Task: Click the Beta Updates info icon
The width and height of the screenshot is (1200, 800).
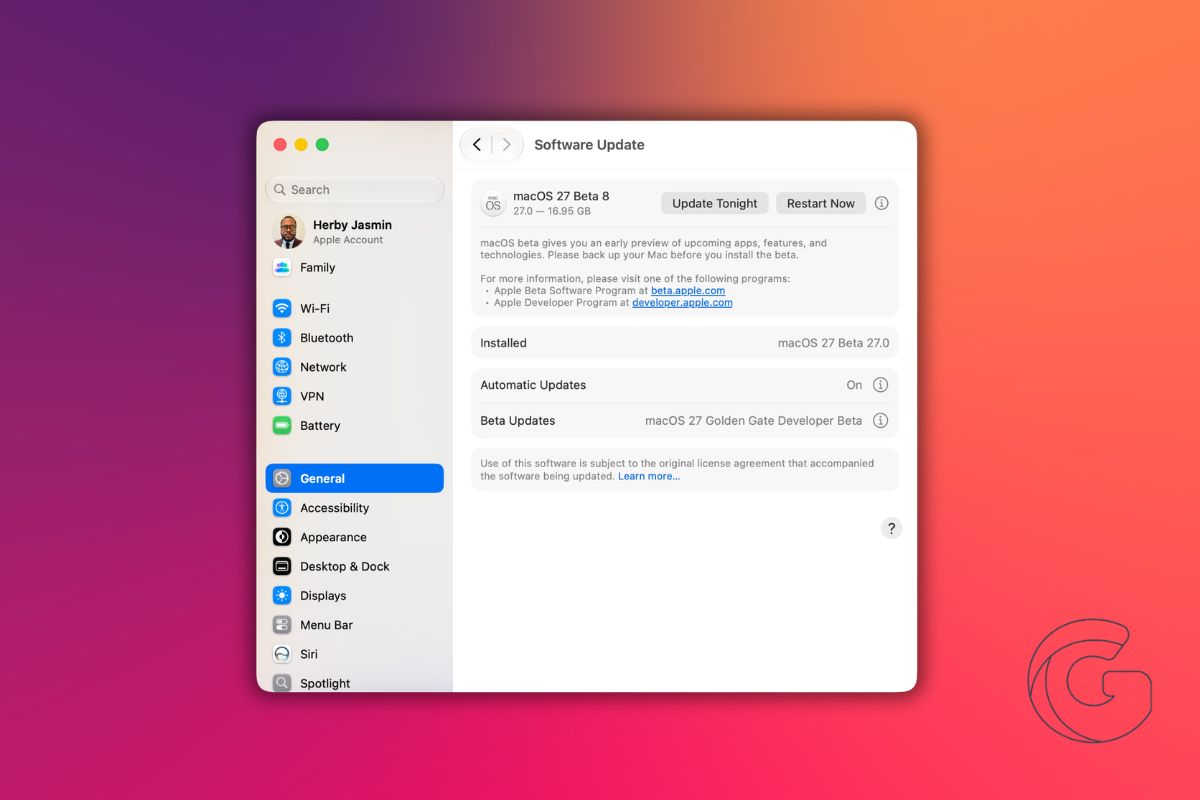Action: click(x=881, y=421)
